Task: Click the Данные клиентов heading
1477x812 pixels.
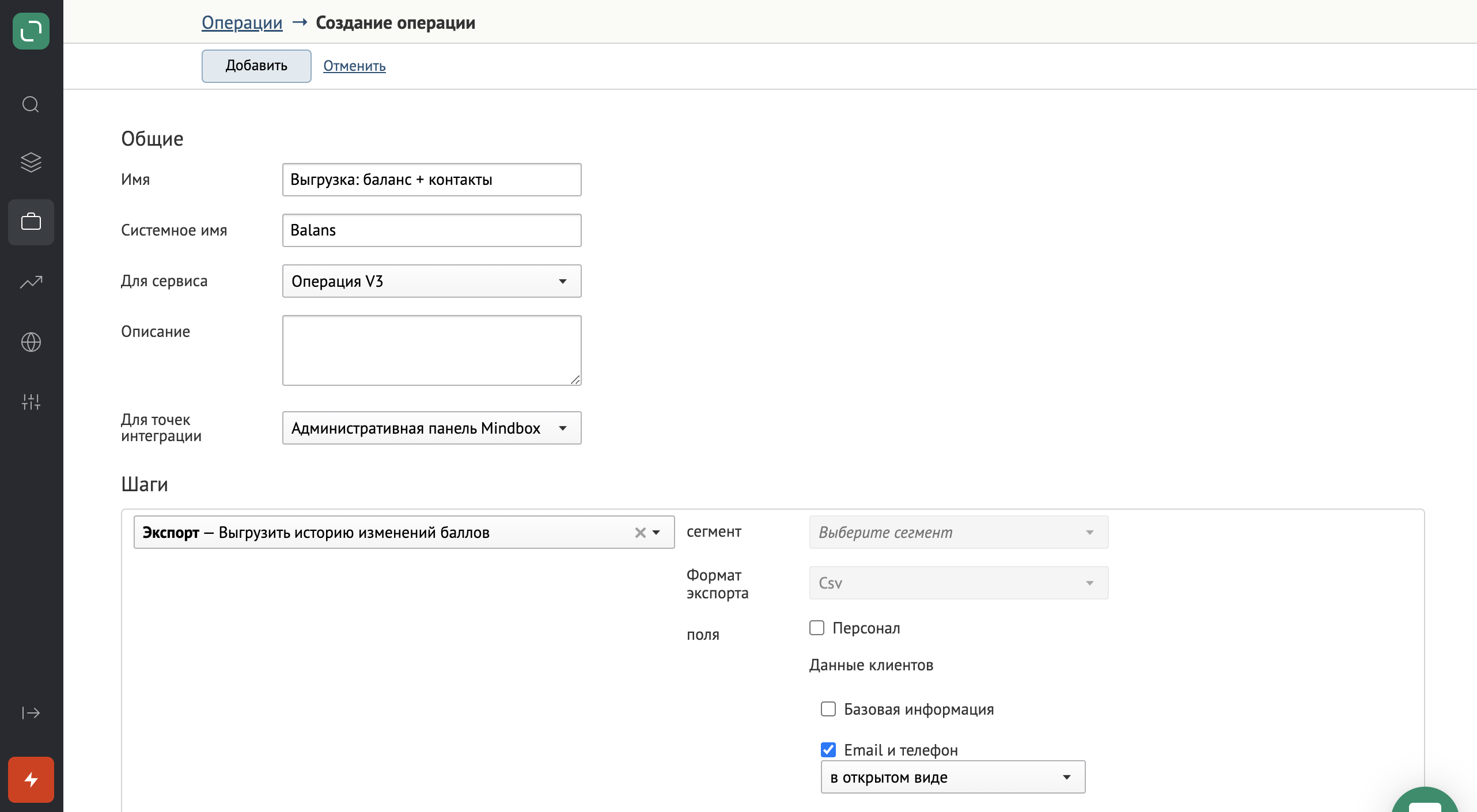Action: click(x=871, y=665)
